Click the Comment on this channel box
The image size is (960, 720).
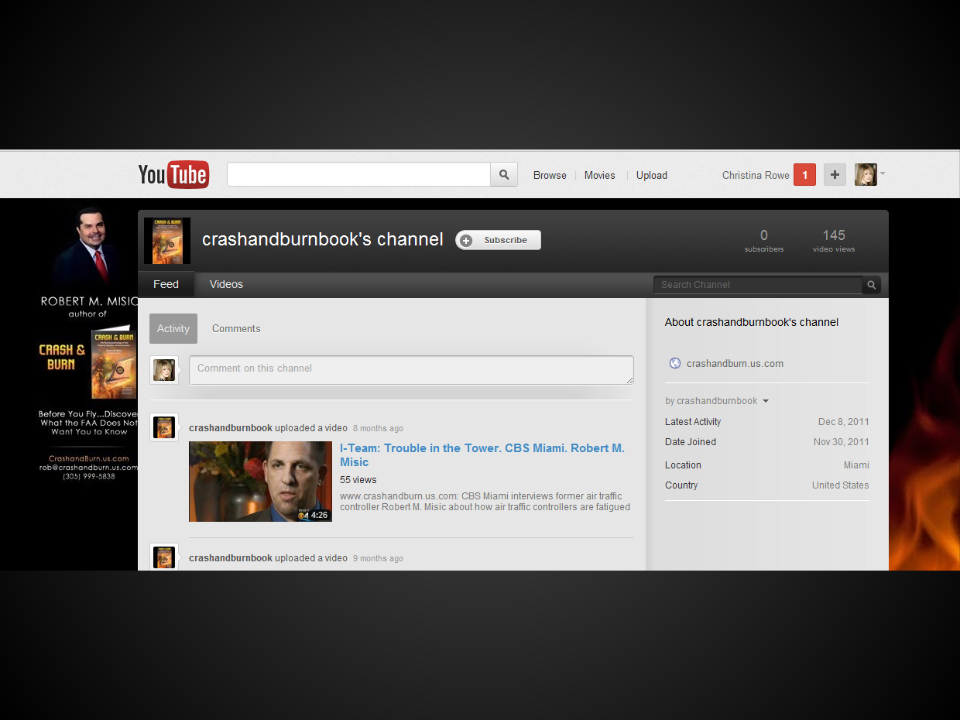[x=411, y=370]
